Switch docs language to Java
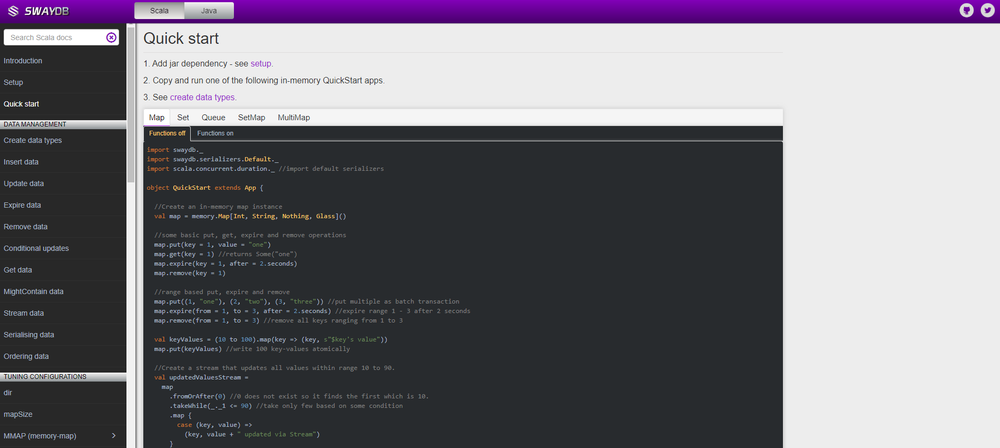The width and height of the screenshot is (1000, 448). tap(209, 10)
